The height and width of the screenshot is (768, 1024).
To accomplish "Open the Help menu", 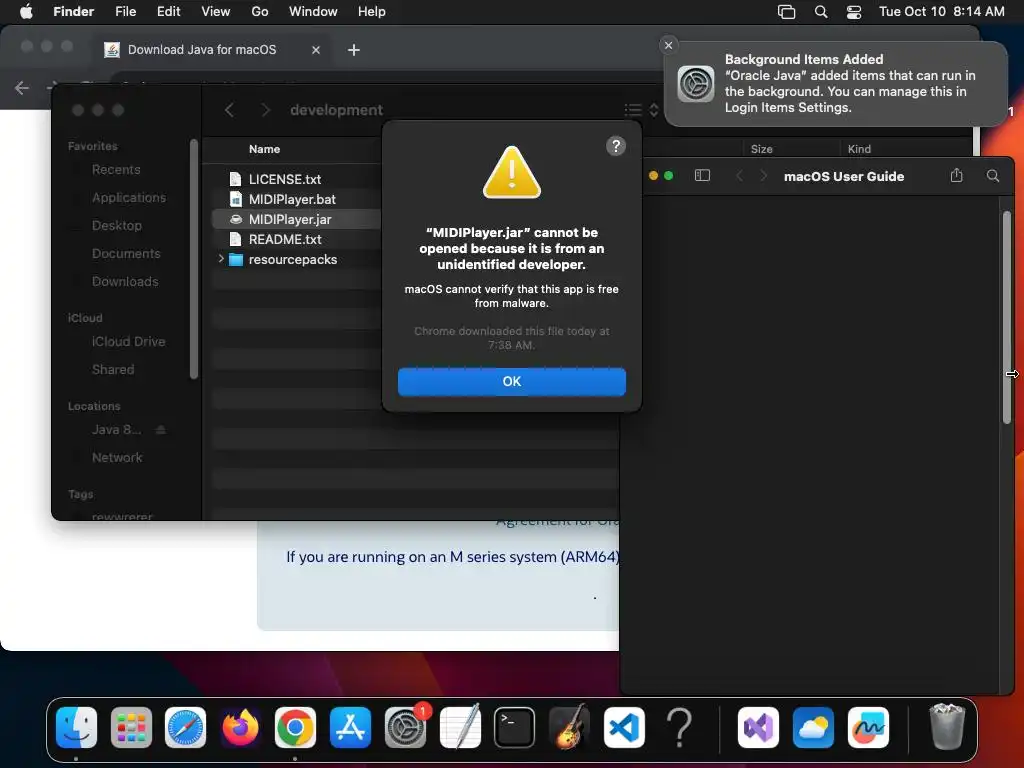I will (x=372, y=12).
